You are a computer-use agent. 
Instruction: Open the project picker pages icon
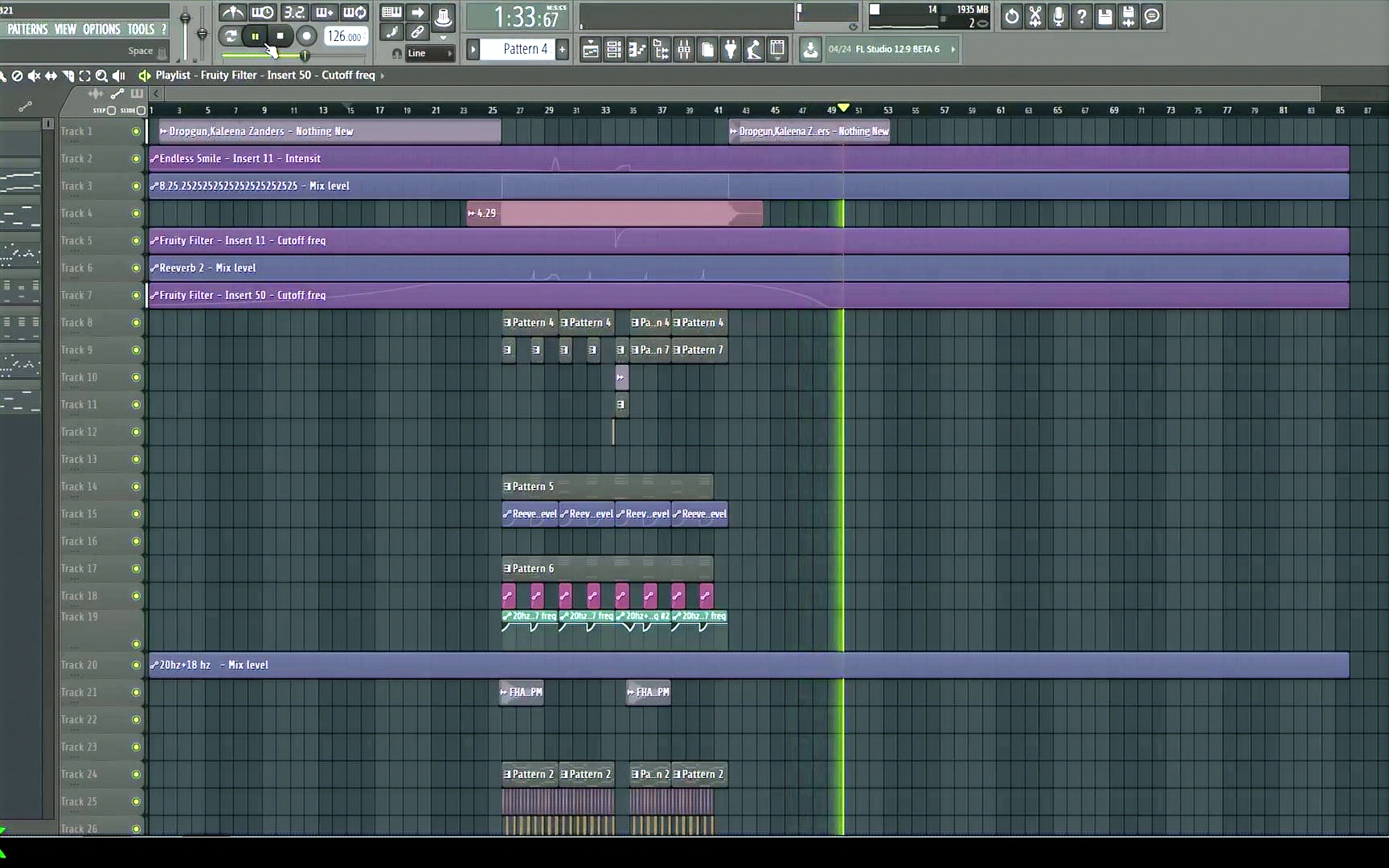[x=707, y=50]
